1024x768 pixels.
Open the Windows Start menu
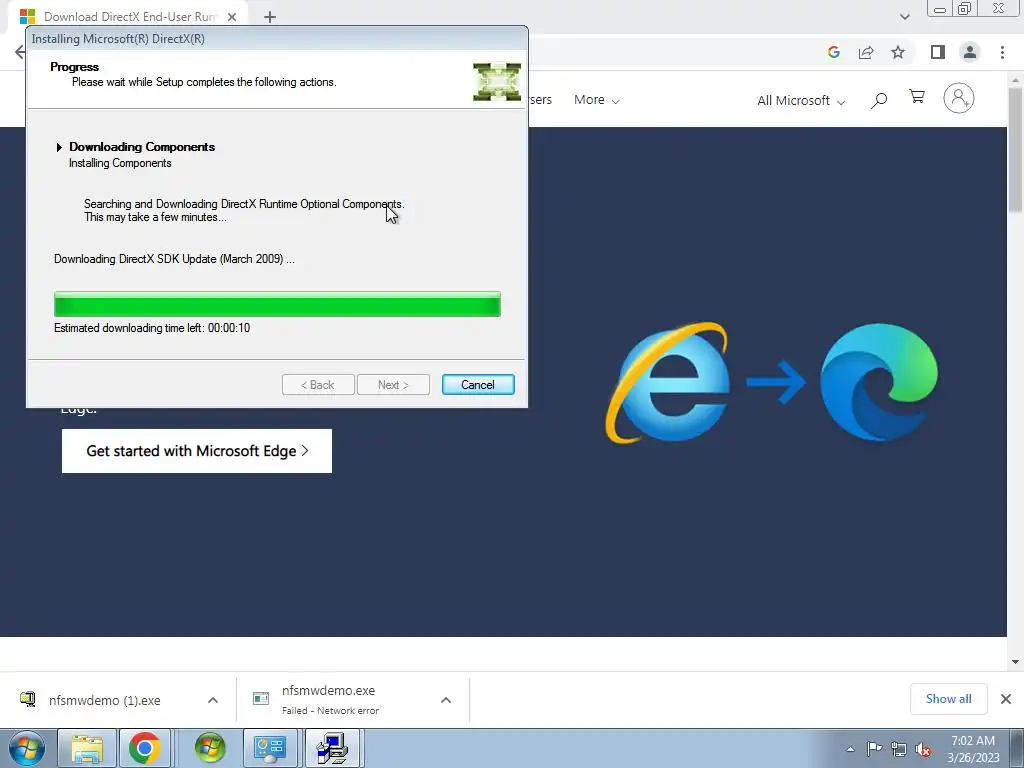coord(26,748)
